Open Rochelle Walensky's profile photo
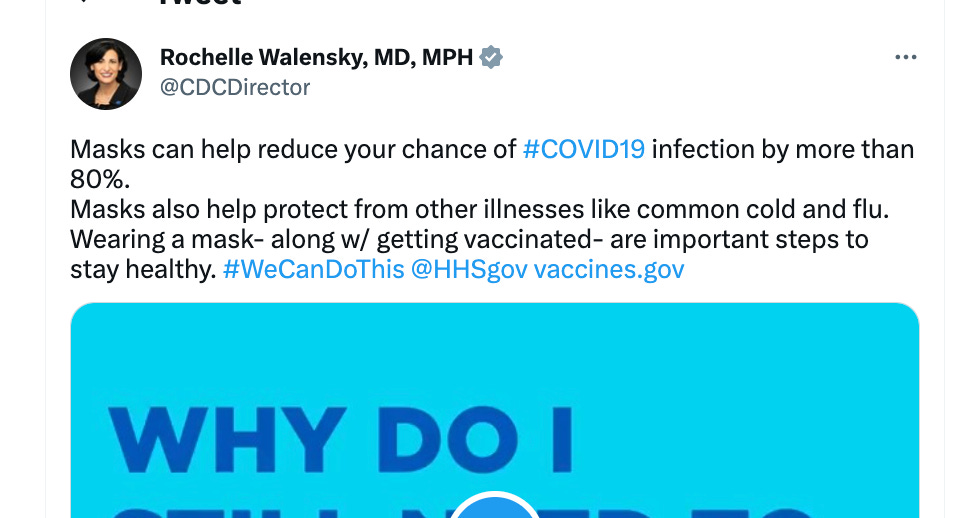This screenshot has width=970, height=518. [x=105, y=74]
